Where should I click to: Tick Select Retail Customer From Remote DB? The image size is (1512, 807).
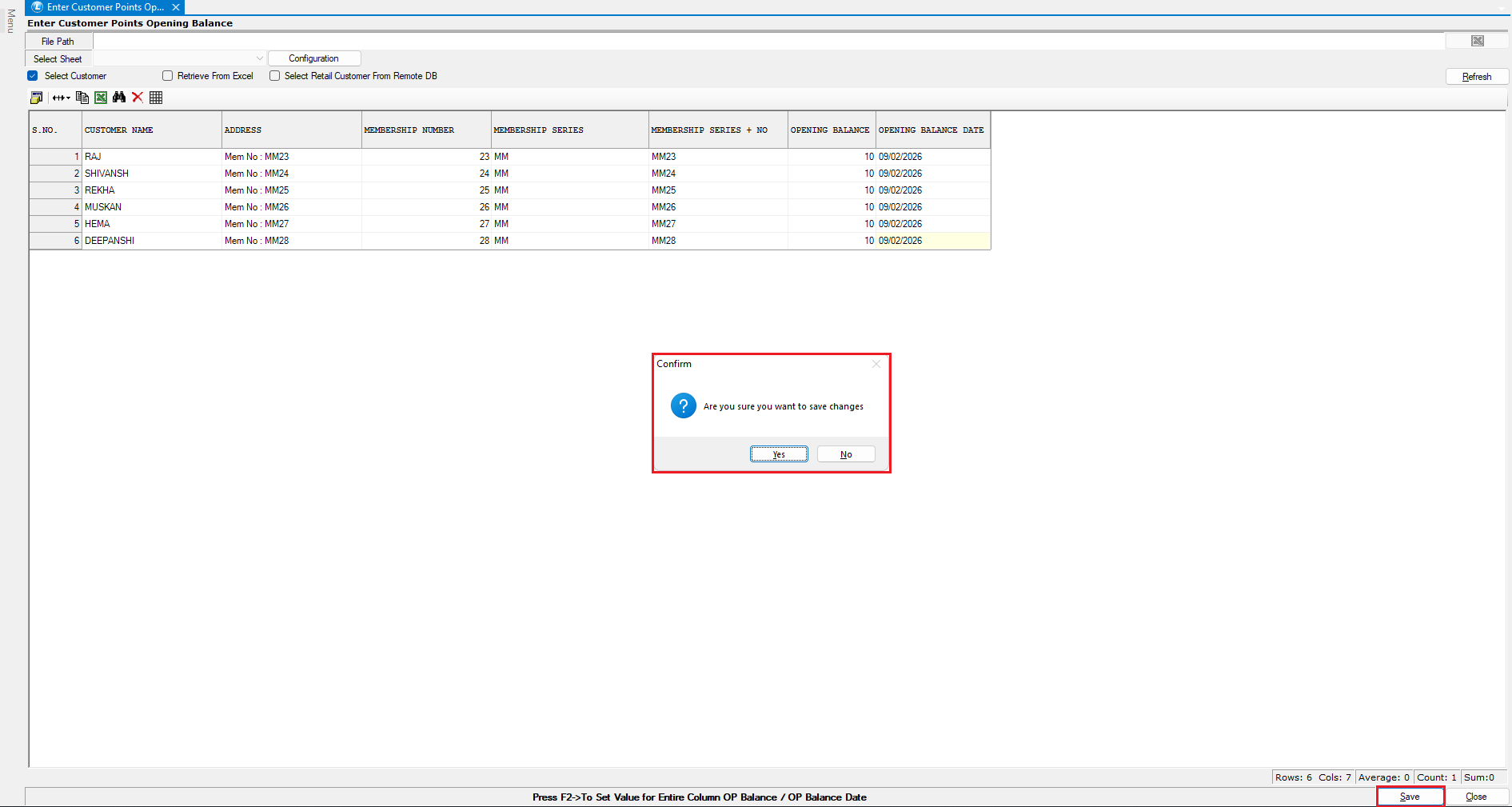click(275, 76)
